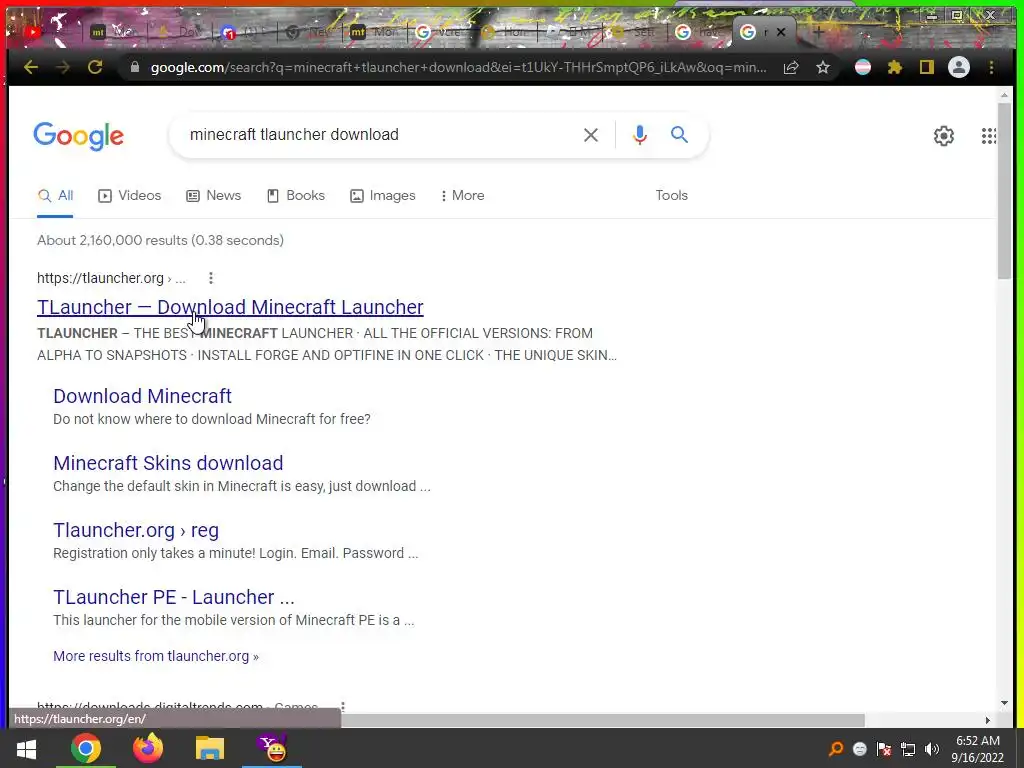
Task: Open the Extensions puzzle piece menu
Action: tap(895, 67)
